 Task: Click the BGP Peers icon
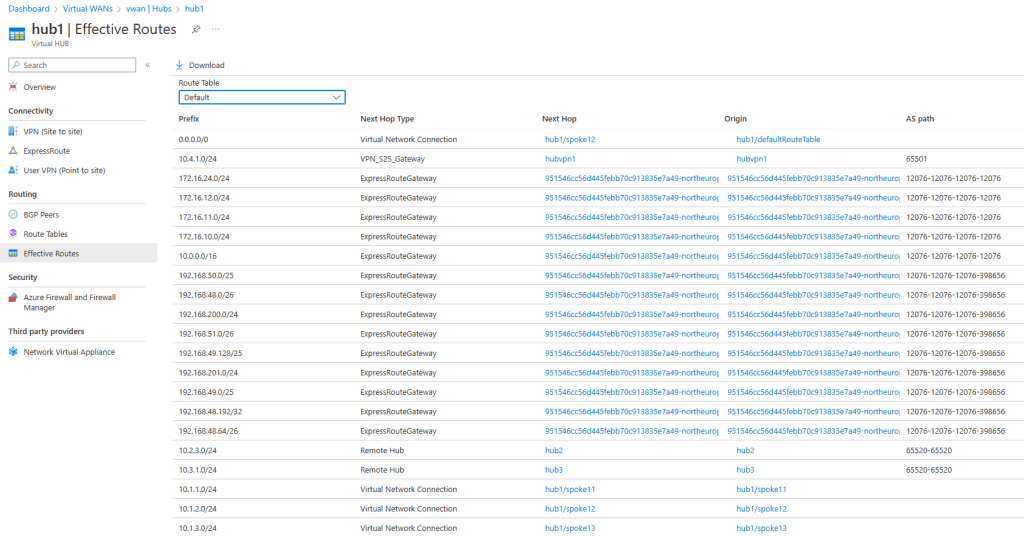click(13, 214)
